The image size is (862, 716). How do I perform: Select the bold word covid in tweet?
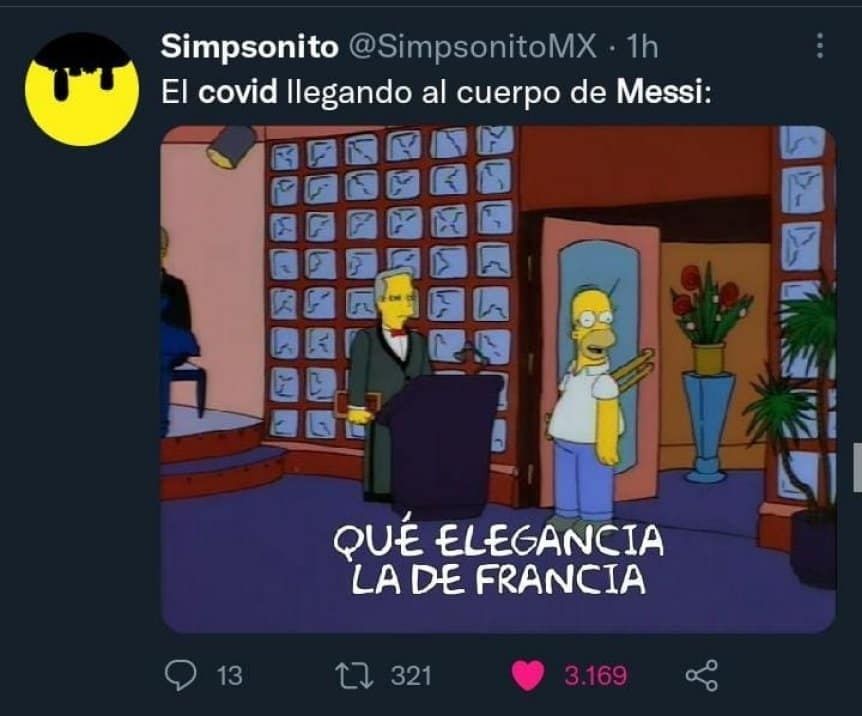(237, 92)
